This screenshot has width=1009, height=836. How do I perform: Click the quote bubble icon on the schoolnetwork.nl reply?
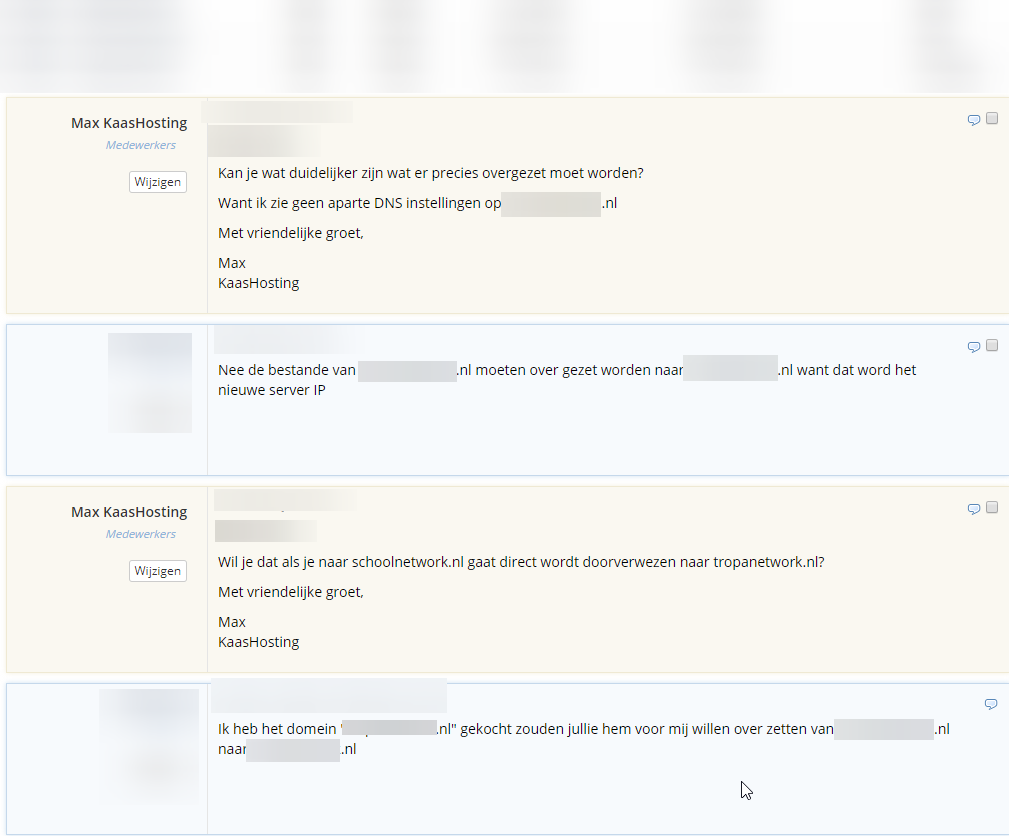pyautogui.click(x=973, y=509)
